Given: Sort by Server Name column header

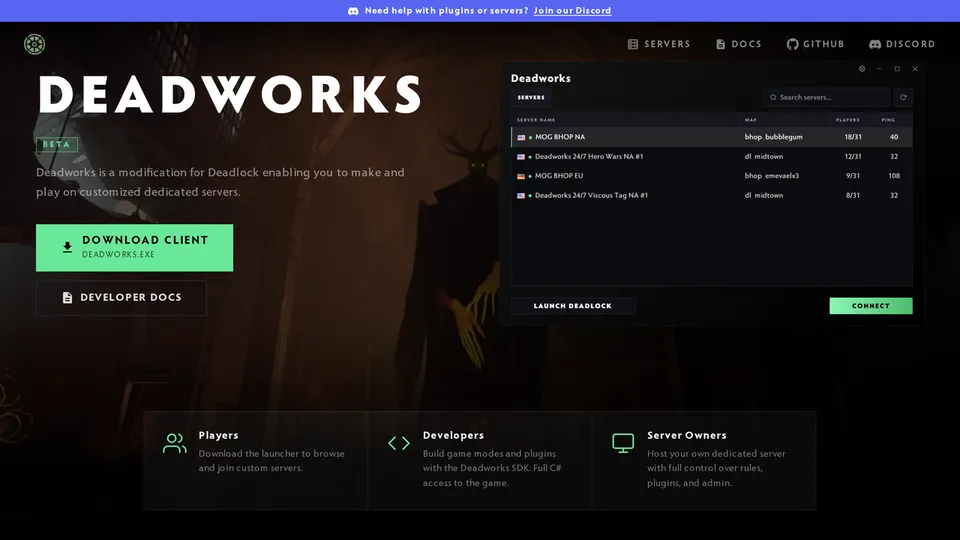Looking at the screenshot, I should [x=536, y=120].
